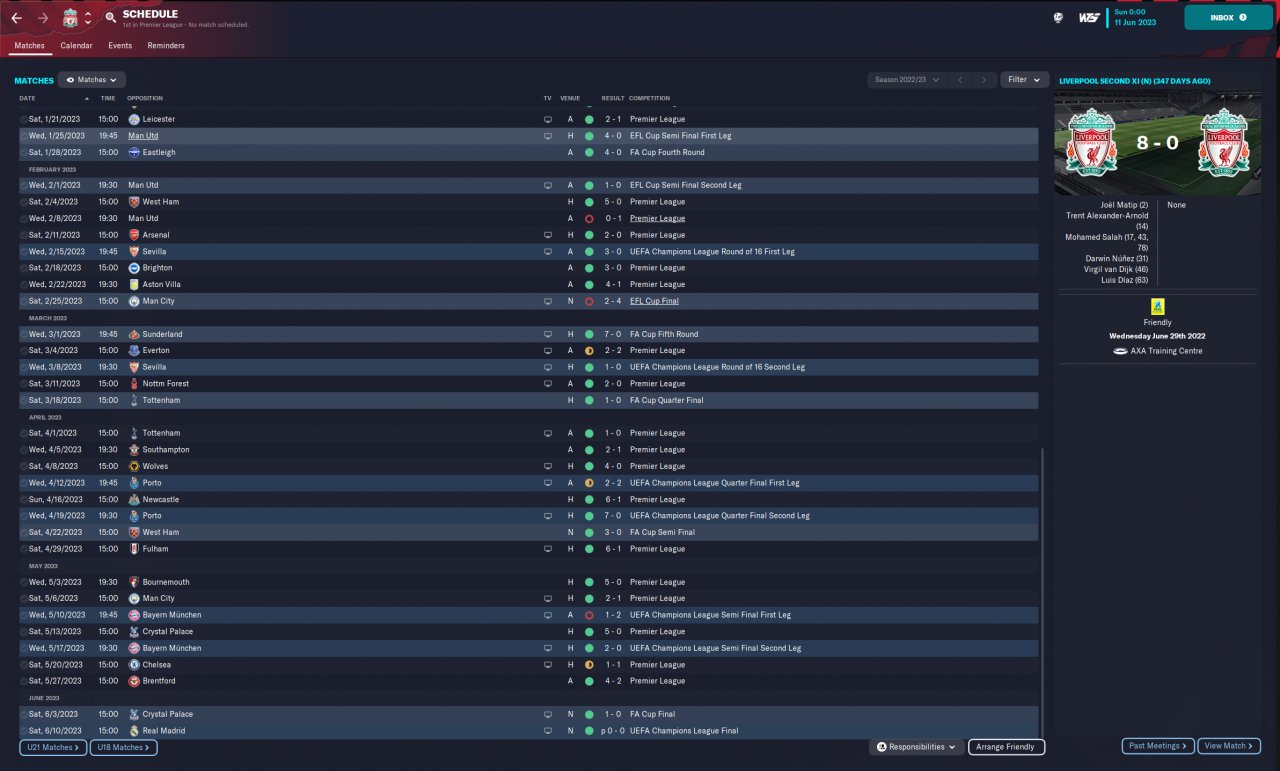Go forward with the right arrow
1280x771 pixels.
43,18
